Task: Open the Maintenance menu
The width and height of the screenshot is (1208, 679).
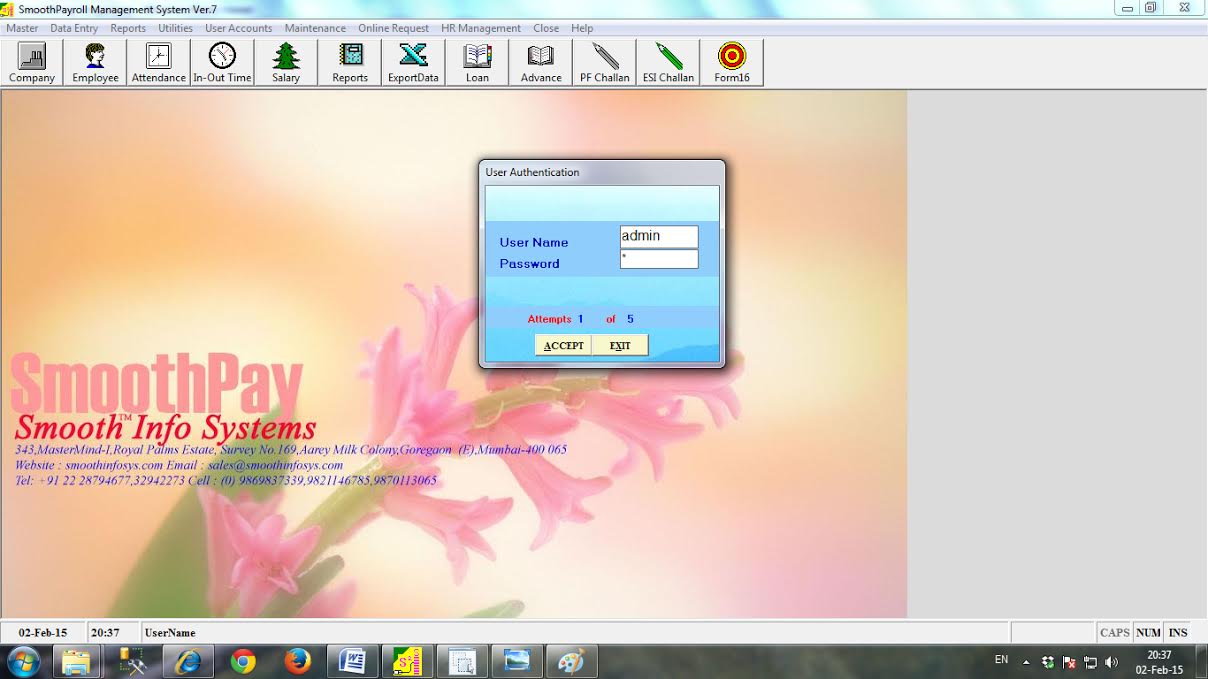Action: point(315,28)
